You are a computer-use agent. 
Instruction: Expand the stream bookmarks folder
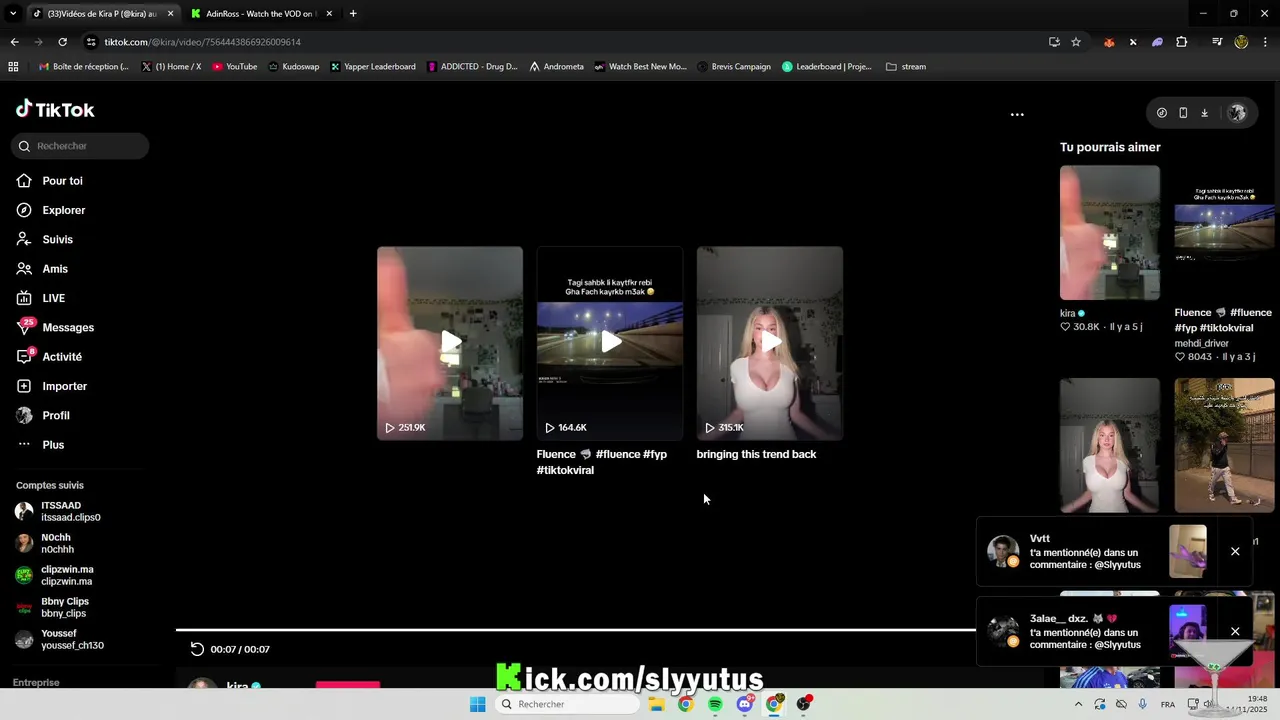click(x=906, y=67)
